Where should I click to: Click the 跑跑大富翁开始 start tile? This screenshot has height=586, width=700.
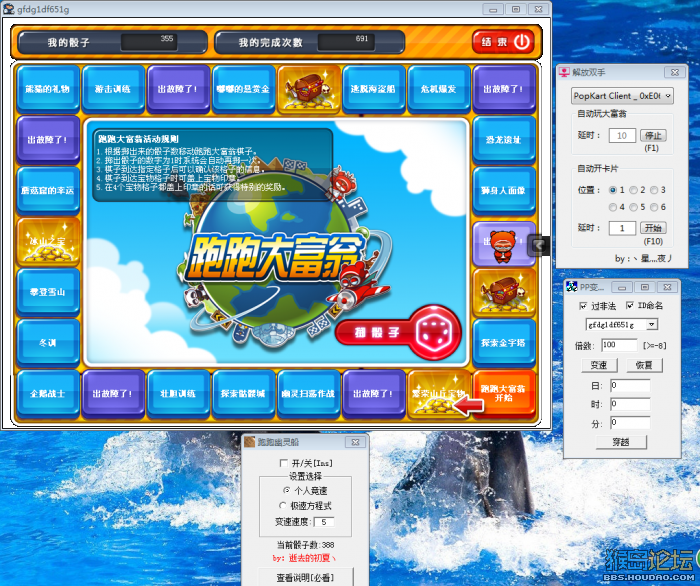[x=504, y=394]
